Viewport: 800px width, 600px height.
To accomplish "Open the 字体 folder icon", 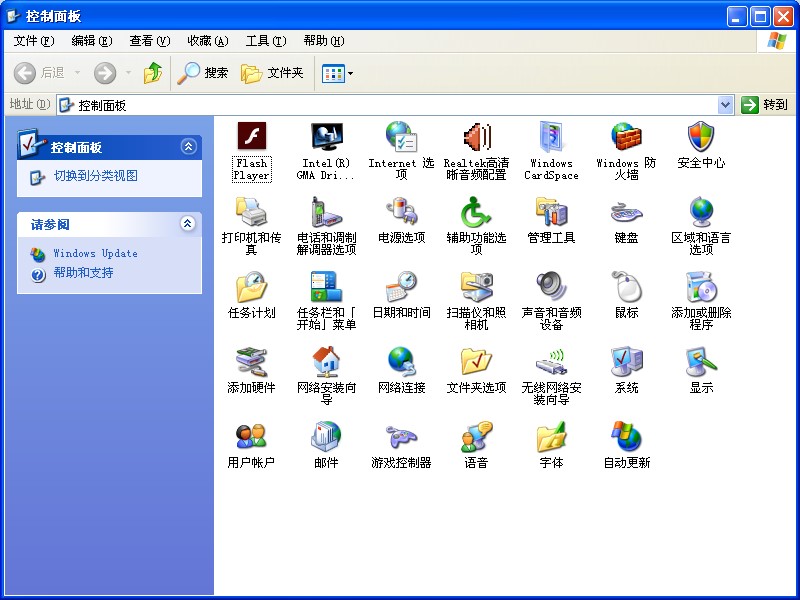I will coord(551,437).
